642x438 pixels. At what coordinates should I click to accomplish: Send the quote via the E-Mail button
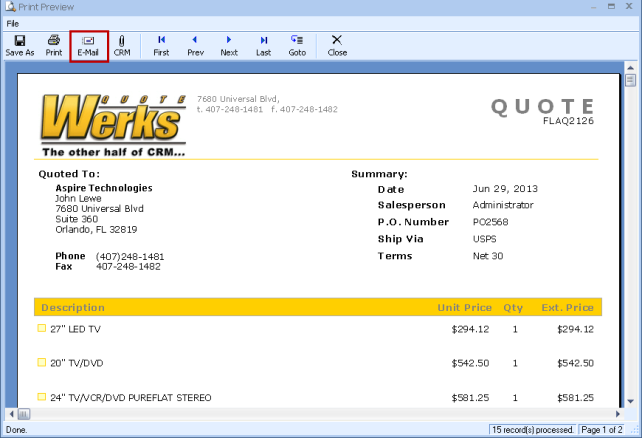tap(88, 45)
